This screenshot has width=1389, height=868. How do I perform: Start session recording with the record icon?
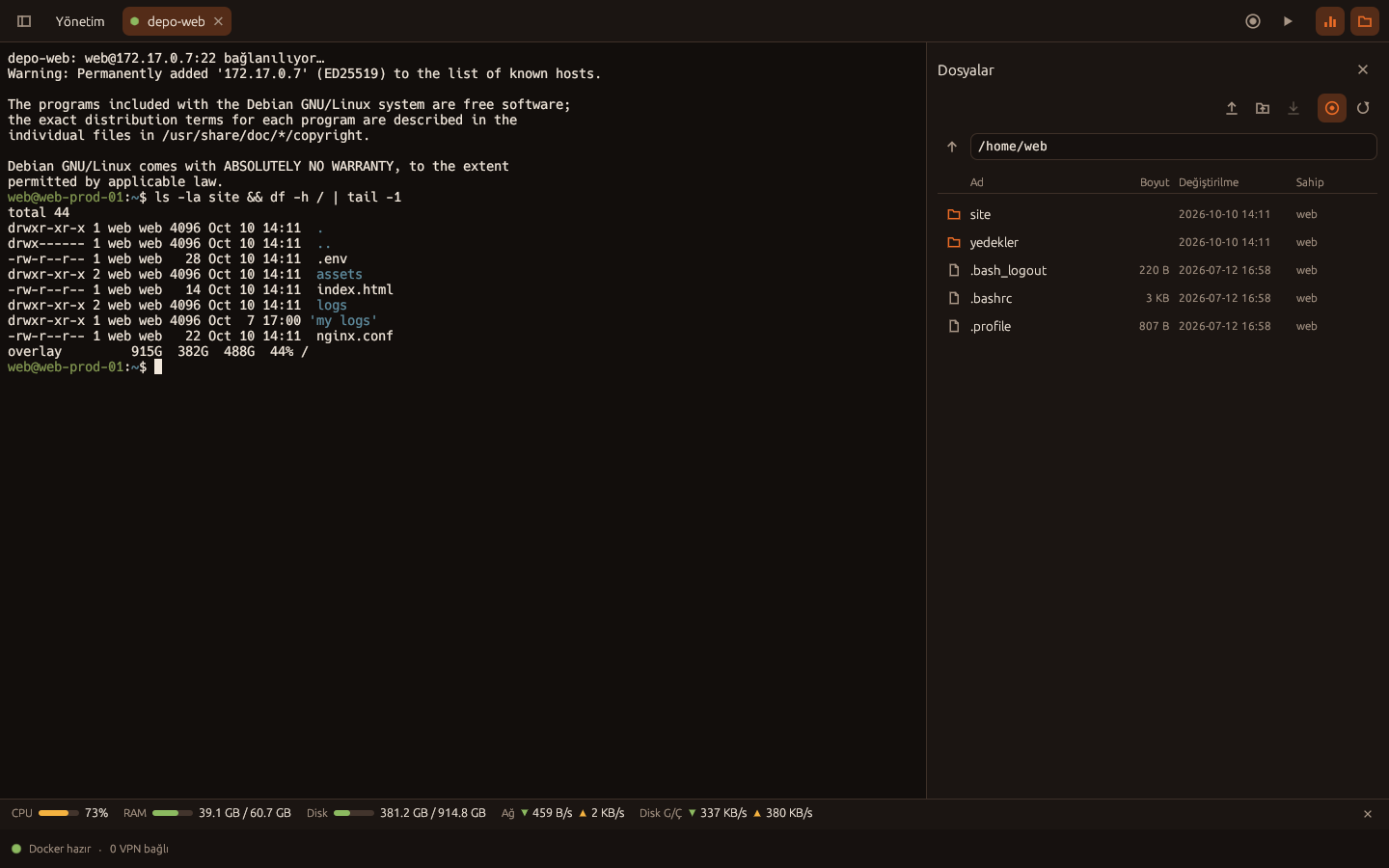pyautogui.click(x=1253, y=21)
